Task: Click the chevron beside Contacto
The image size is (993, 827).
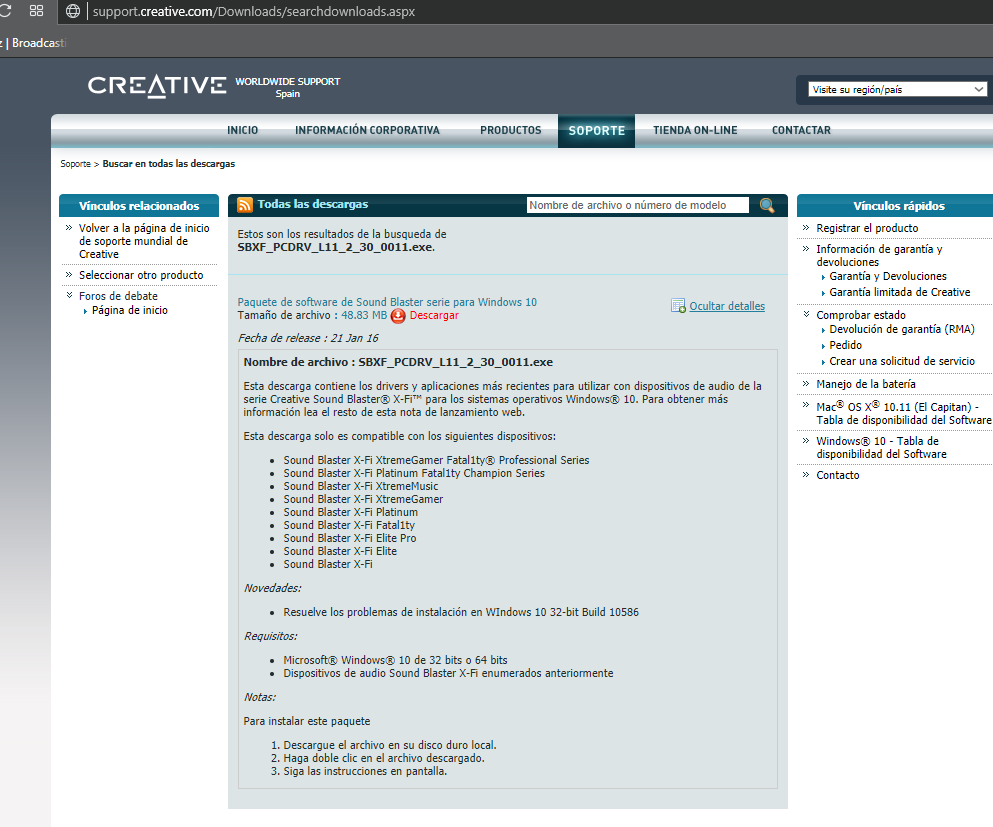Action: (x=806, y=474)
